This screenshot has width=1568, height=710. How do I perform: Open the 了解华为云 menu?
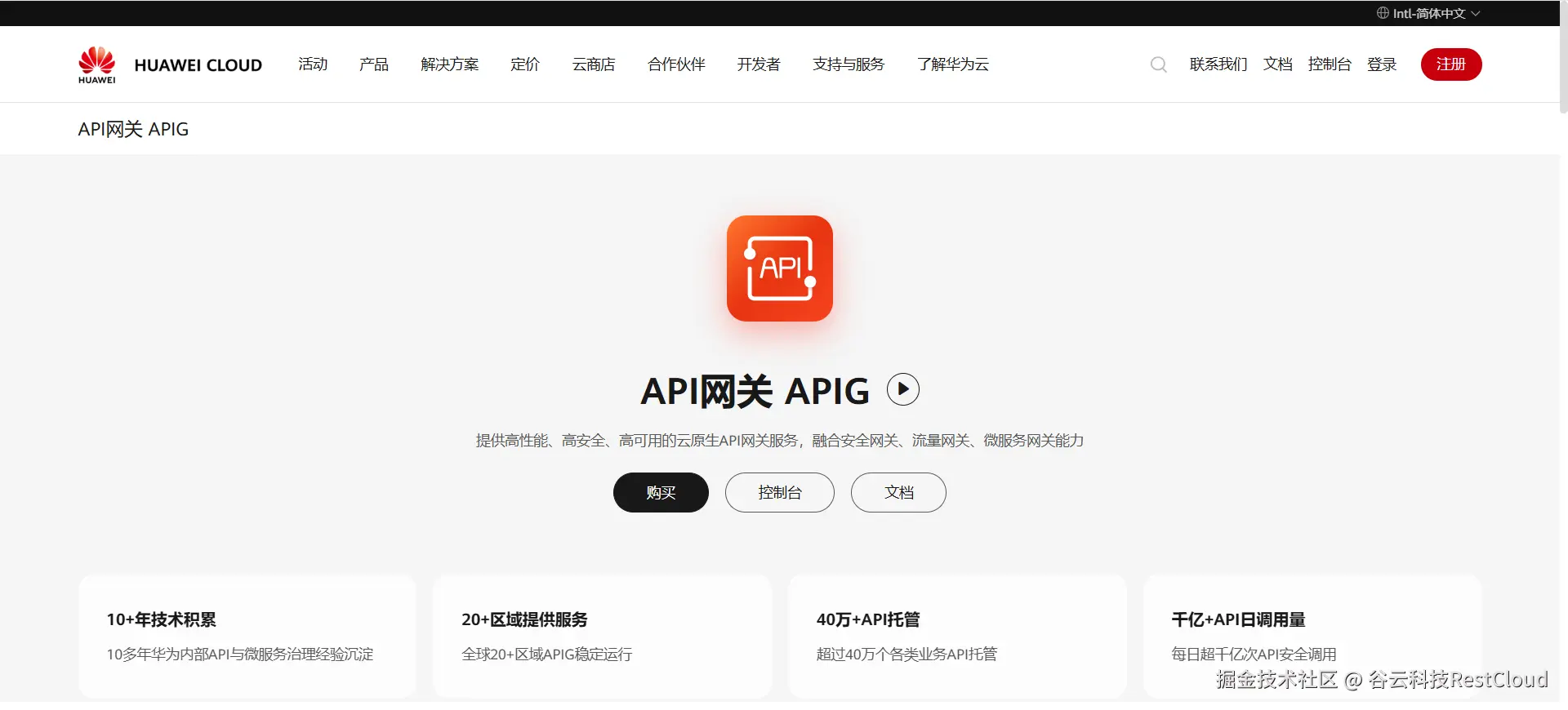(953, 64)
